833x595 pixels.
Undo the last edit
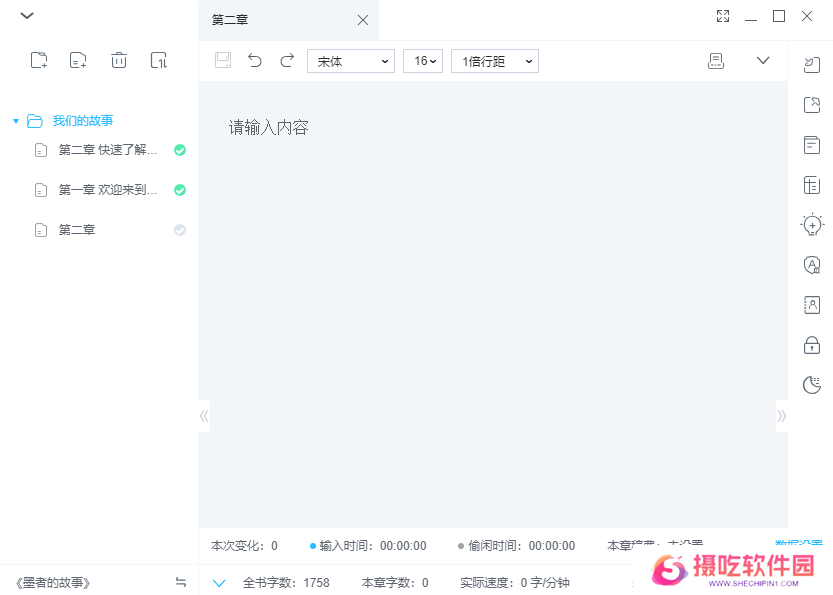[255, 61]
